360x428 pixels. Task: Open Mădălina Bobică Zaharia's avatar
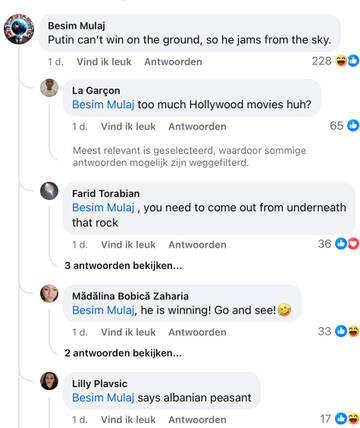tap(49, 294)
